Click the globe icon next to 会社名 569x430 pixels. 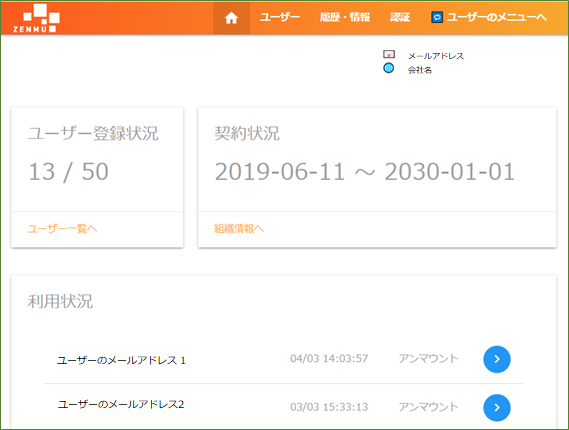389,68
